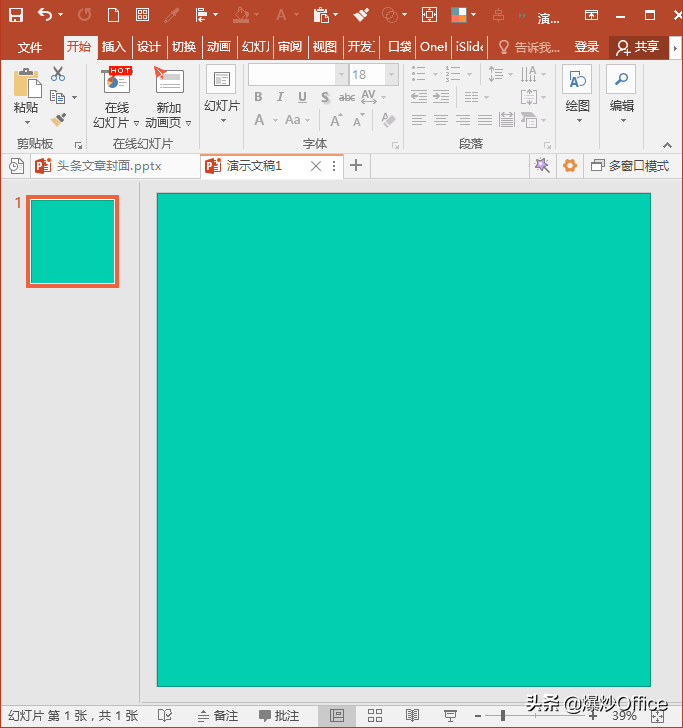This screenshot has height=728, width=683.
Task: Open the online slides (在线幻灯片) button
Action: coord(116,98)
